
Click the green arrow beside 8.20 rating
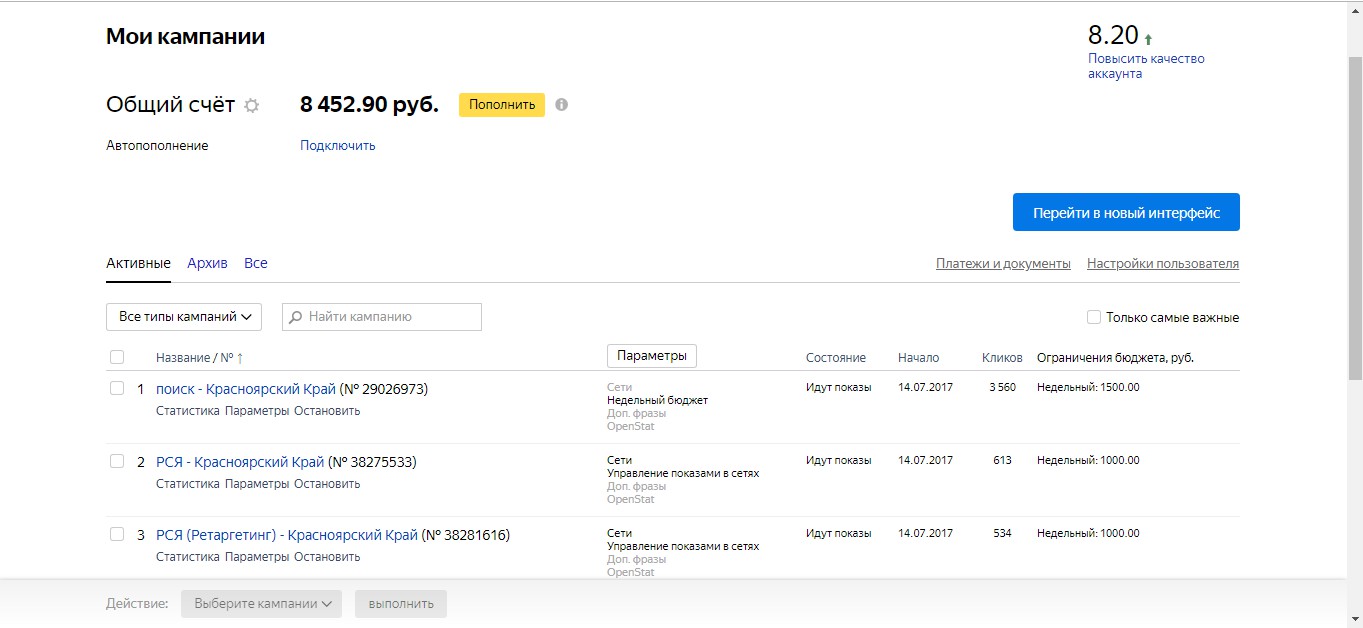coord(1148,39)
